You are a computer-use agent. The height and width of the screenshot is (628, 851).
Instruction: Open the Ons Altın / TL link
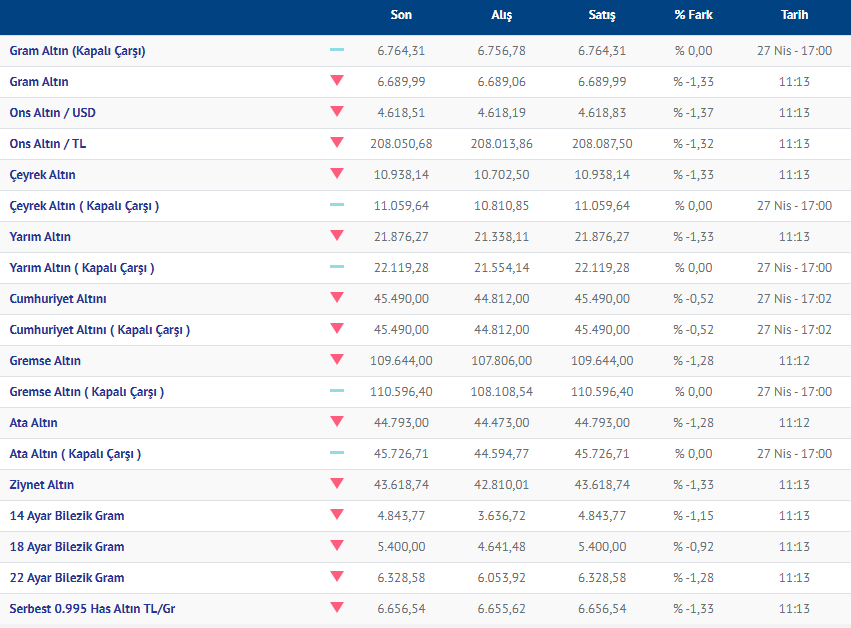pyautogui.click(x=48, y=144)
